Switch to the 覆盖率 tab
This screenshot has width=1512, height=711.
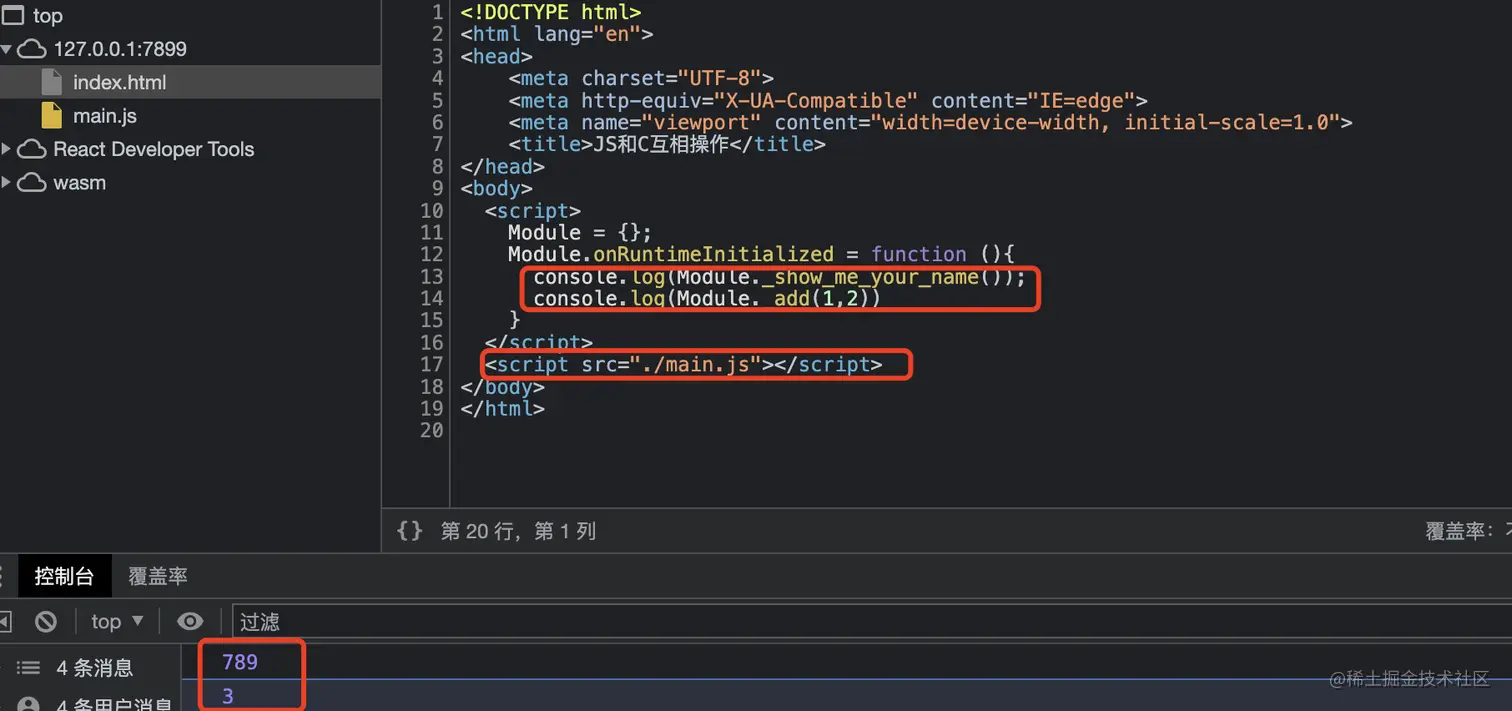coord(158,576)
